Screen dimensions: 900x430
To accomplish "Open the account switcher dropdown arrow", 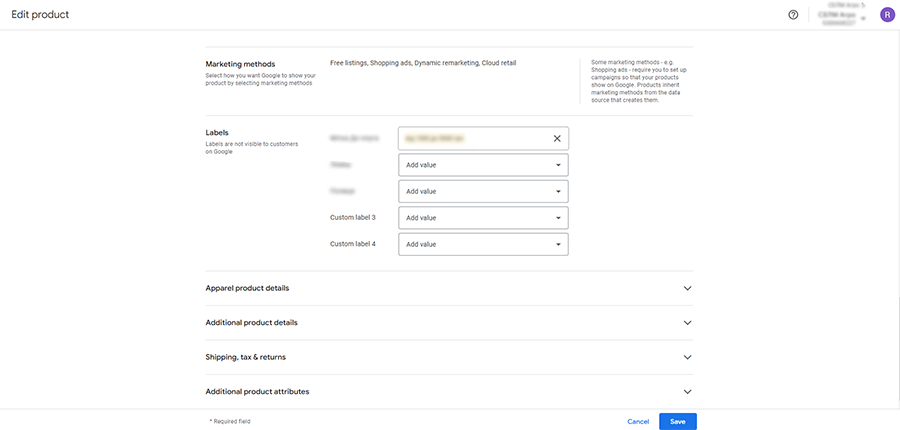I will (x=862, y=17).
